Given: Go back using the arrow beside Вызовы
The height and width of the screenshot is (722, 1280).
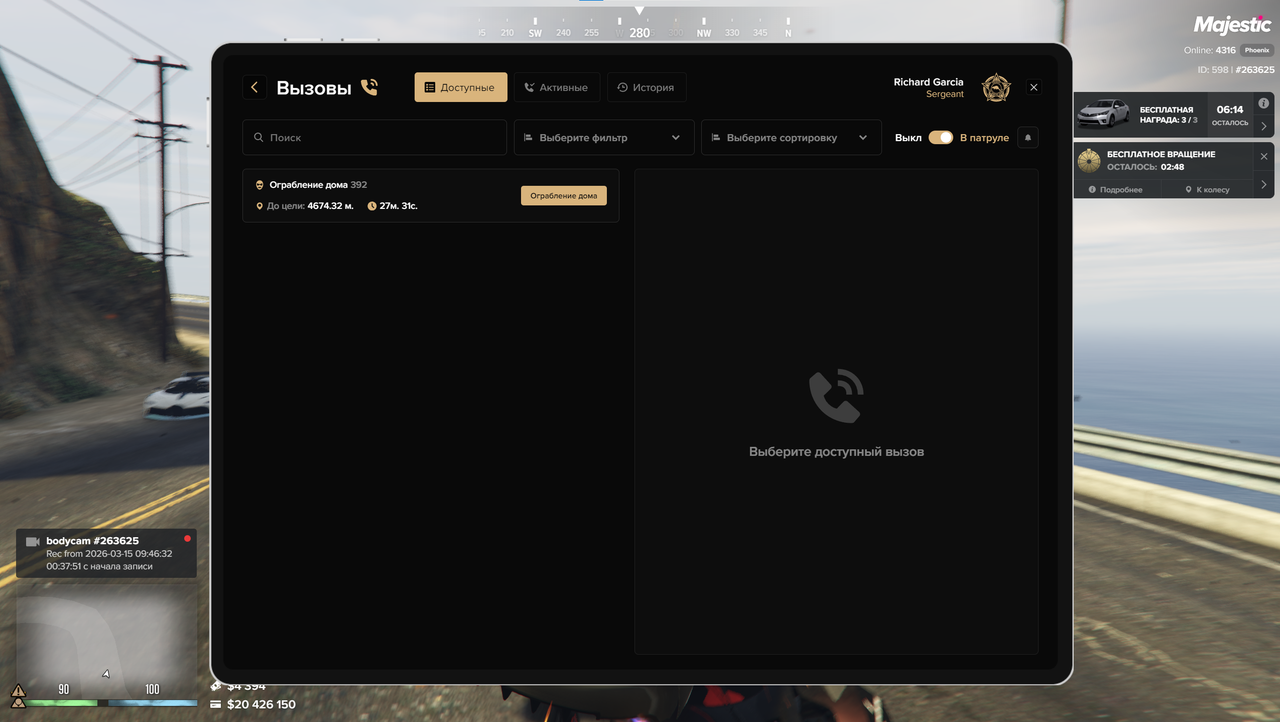Looking at the screenshot, I should click(x=254, y=87).
